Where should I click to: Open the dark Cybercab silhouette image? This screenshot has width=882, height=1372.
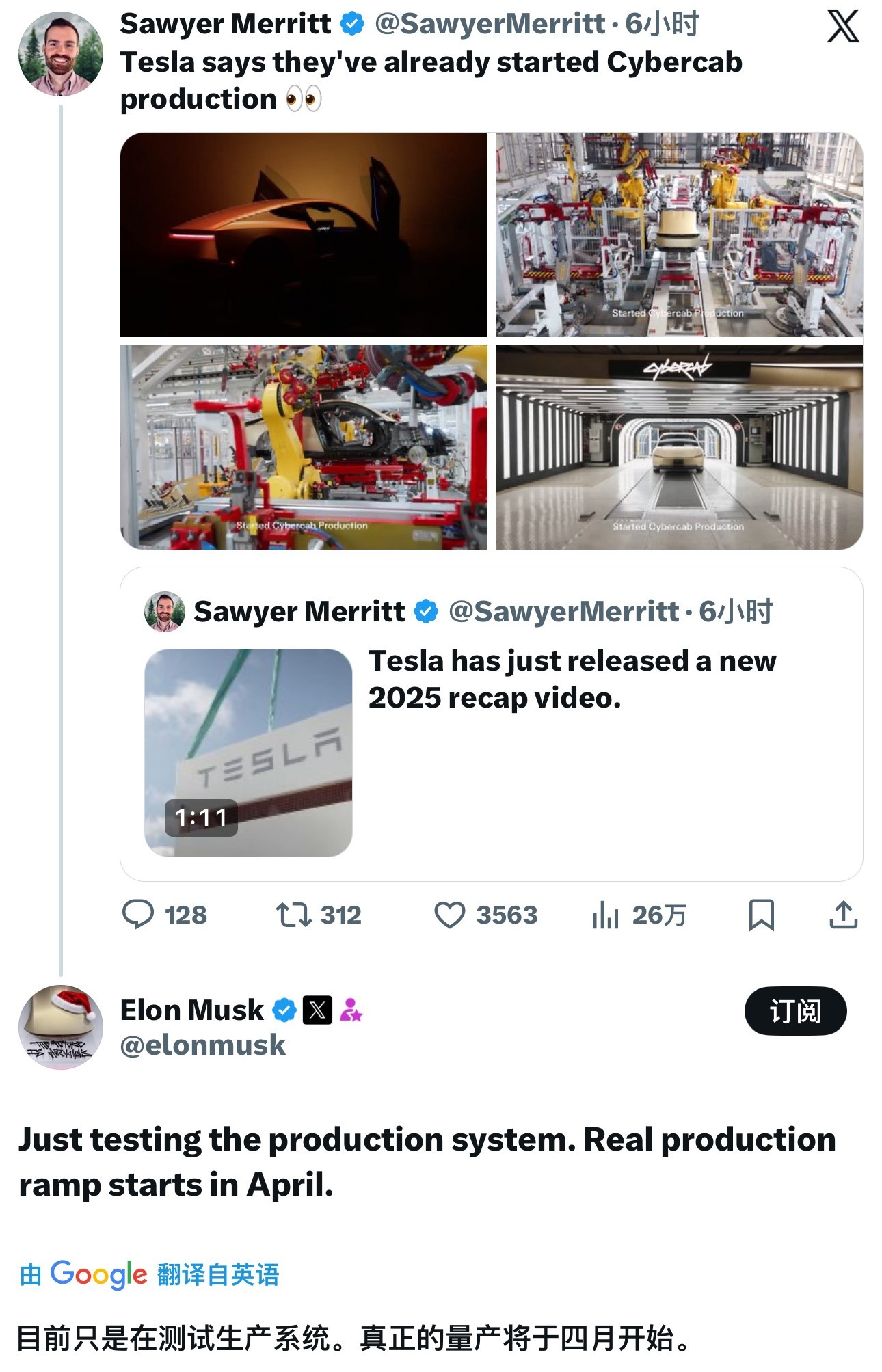304,234
